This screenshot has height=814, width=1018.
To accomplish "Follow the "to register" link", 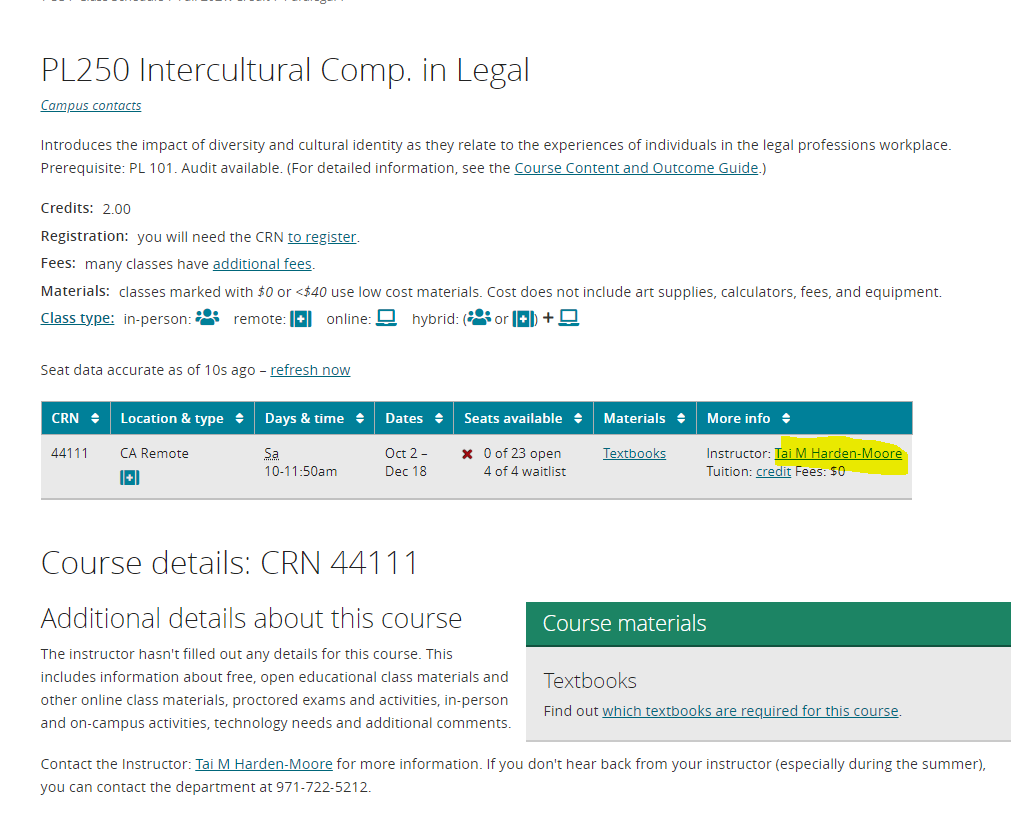I will [322, 237].
